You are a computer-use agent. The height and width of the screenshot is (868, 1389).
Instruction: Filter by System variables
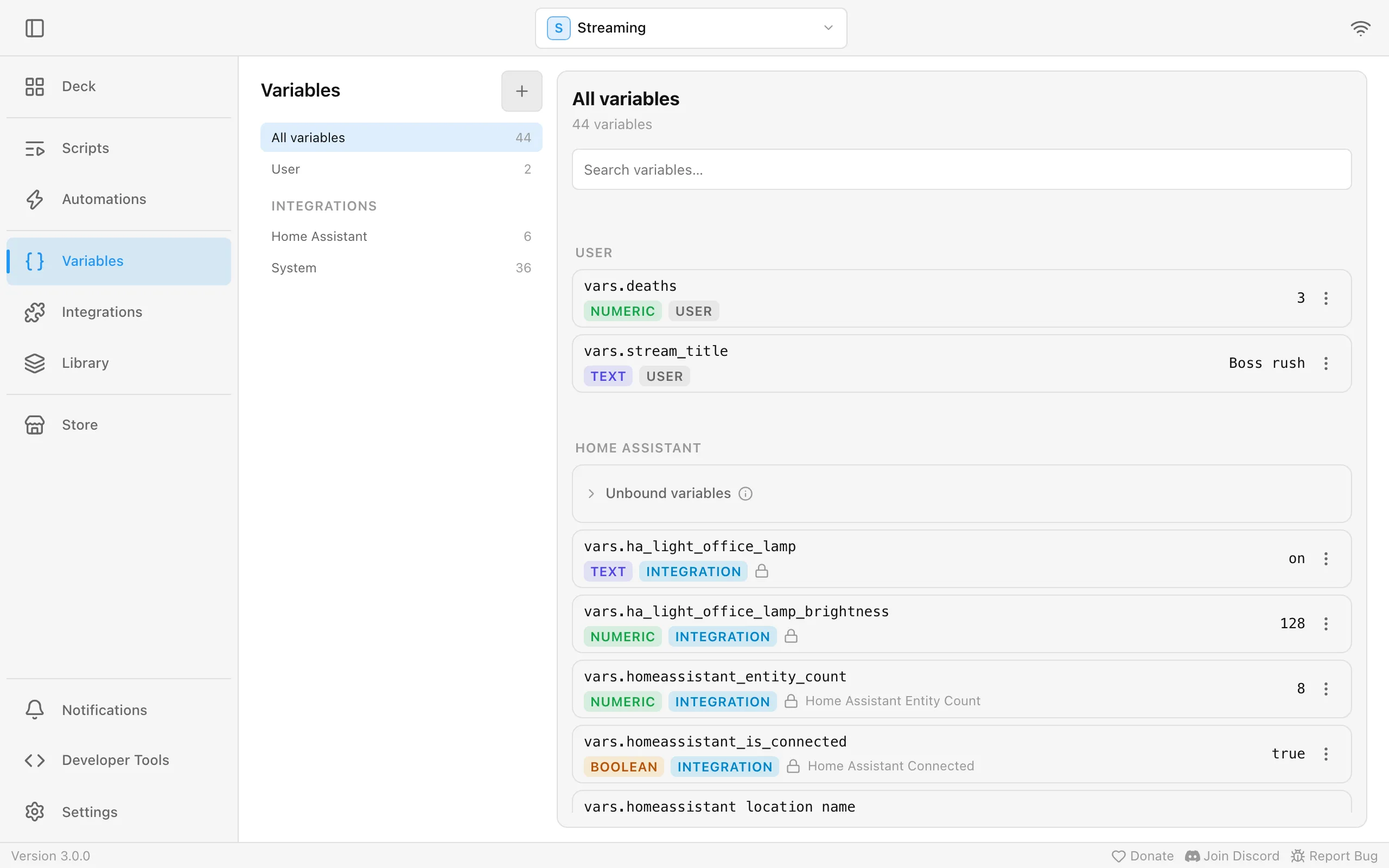(400, 268)
